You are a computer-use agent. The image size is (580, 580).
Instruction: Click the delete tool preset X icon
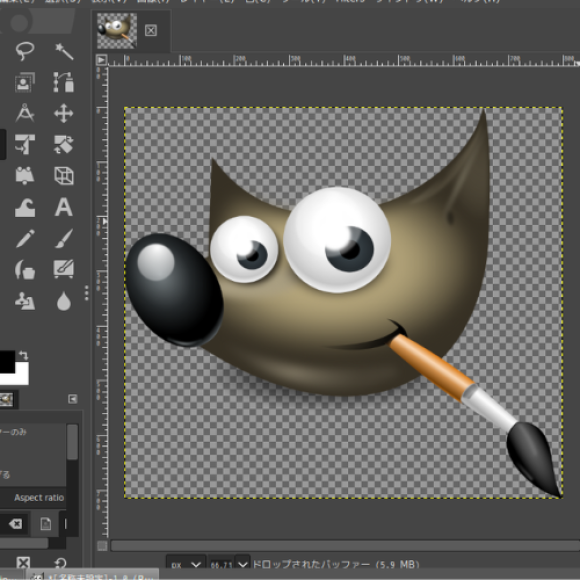tap(23, 563)
